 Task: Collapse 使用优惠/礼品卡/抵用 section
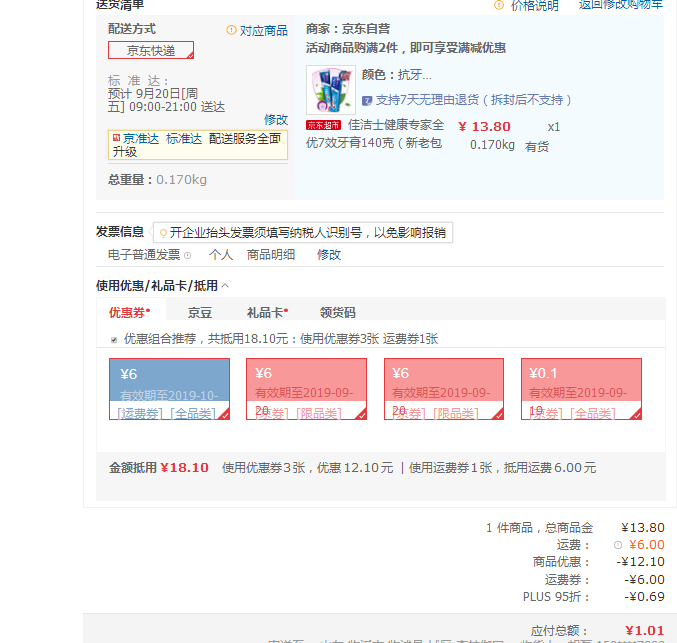click(225, 286)
